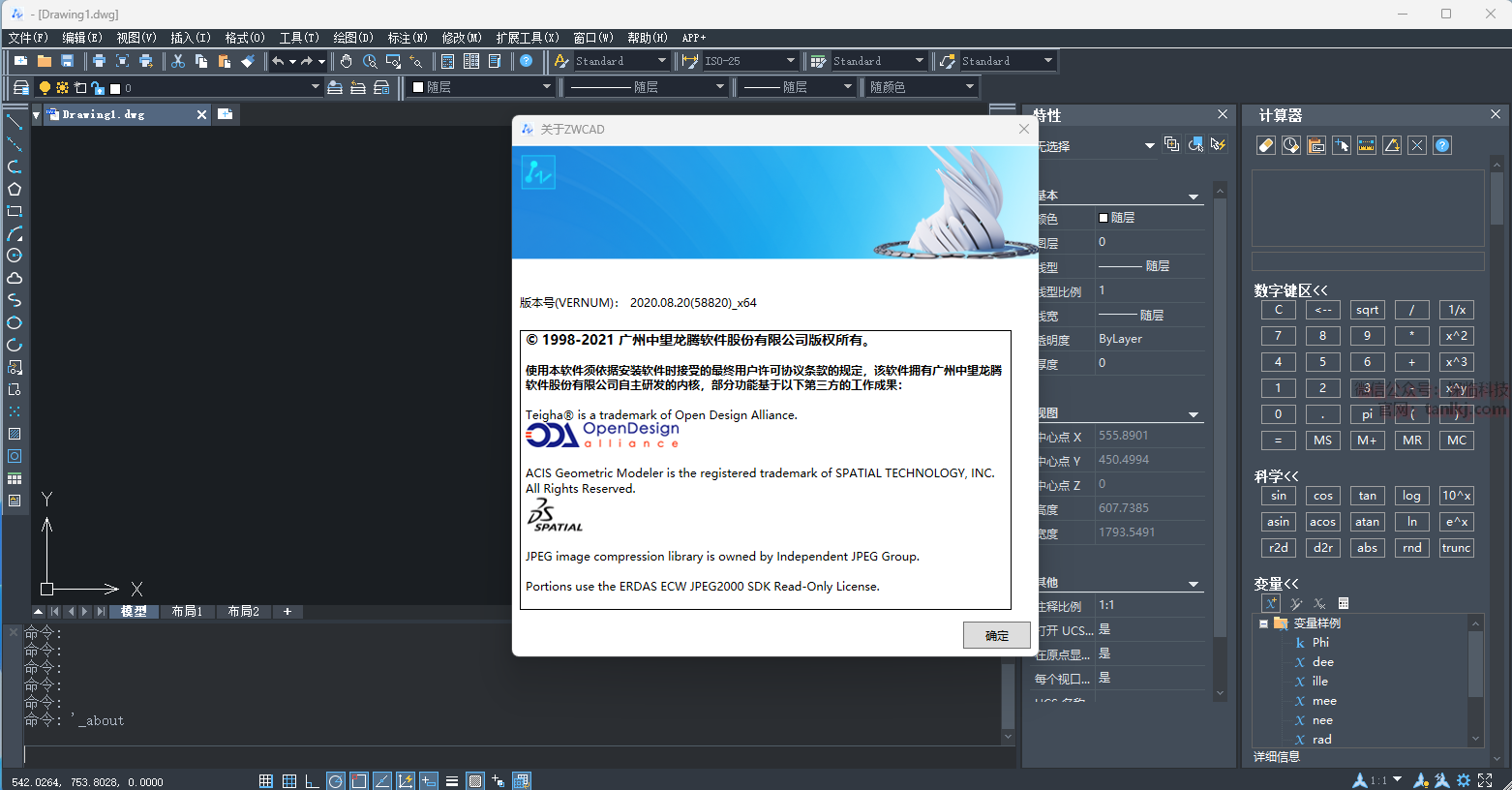Click the calculator Help question-mark icon
Screen dimensions: 1512x790
pyautogui.click(x=1442, y=145)
